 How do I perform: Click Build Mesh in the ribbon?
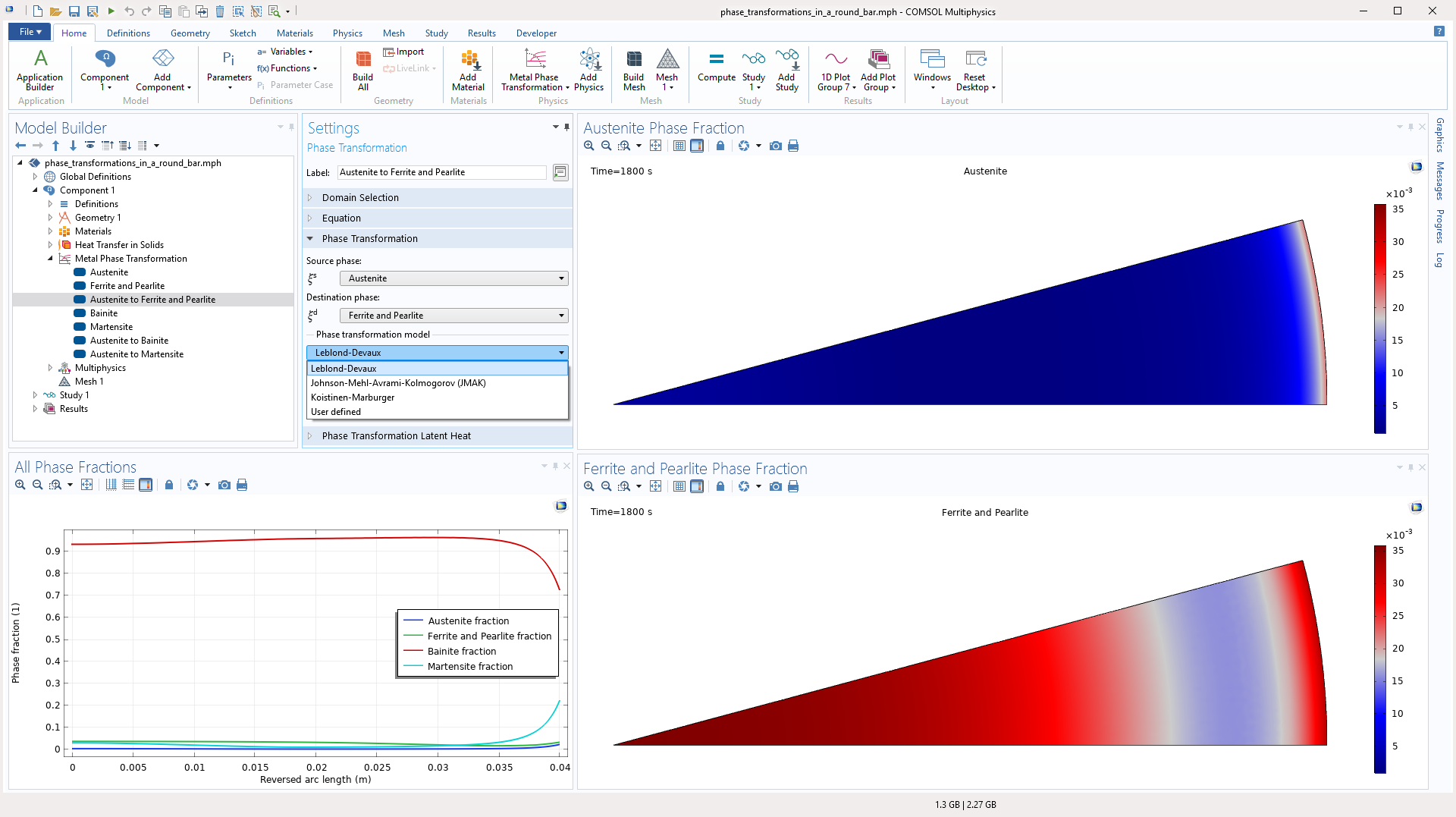[633, 70]
